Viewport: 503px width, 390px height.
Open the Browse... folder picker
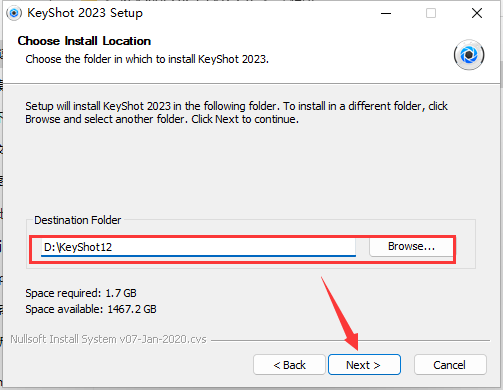(411, 247)
